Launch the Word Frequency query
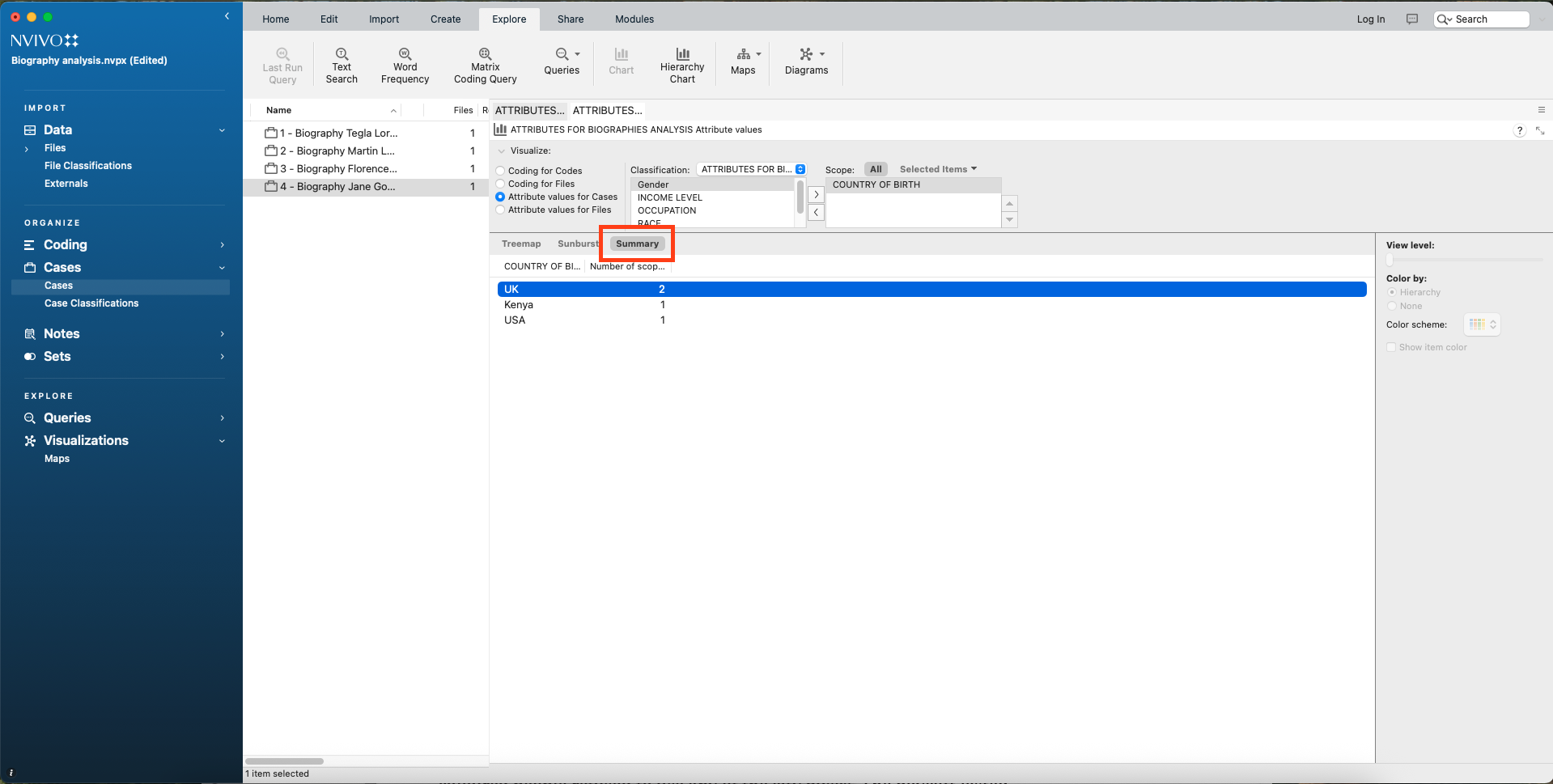1553x784 pixels. 405,65
